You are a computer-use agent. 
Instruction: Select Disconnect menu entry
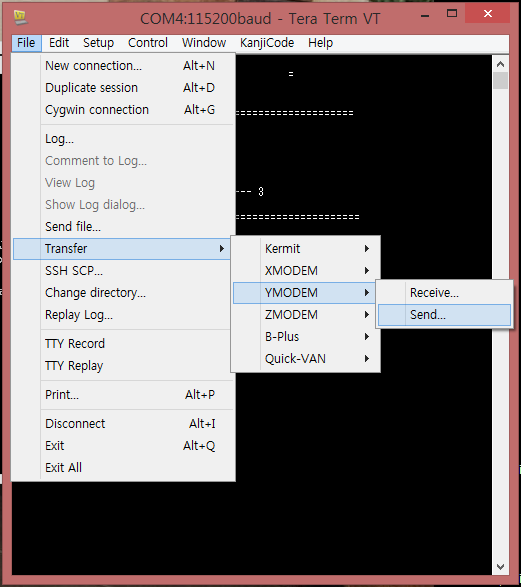click(123, 424)
